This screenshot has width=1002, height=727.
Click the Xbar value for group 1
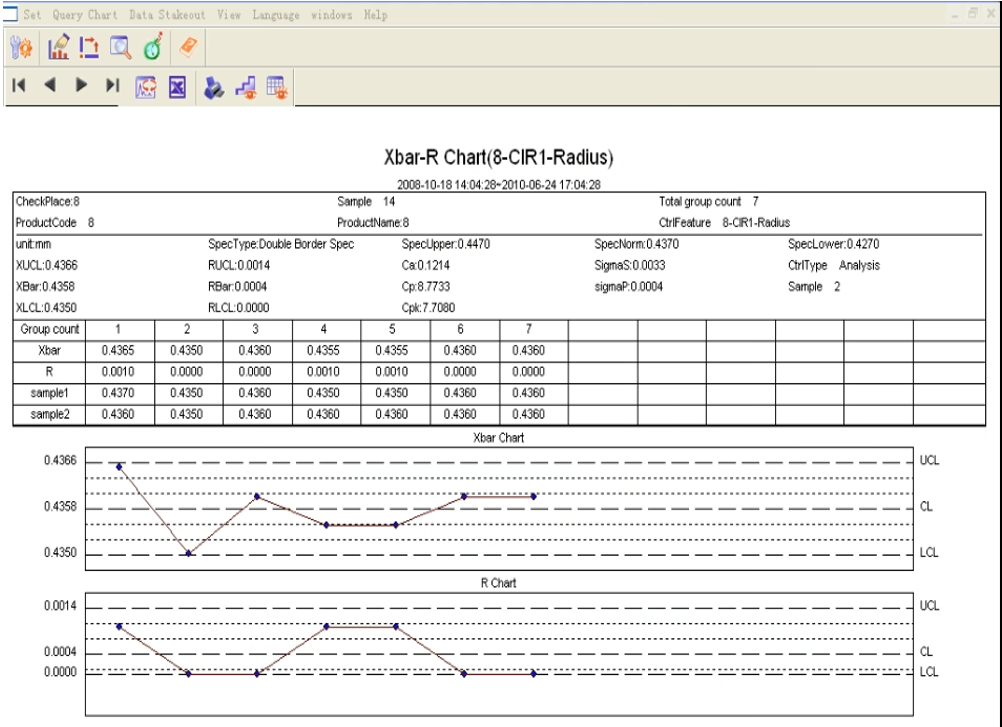point(119,350)
